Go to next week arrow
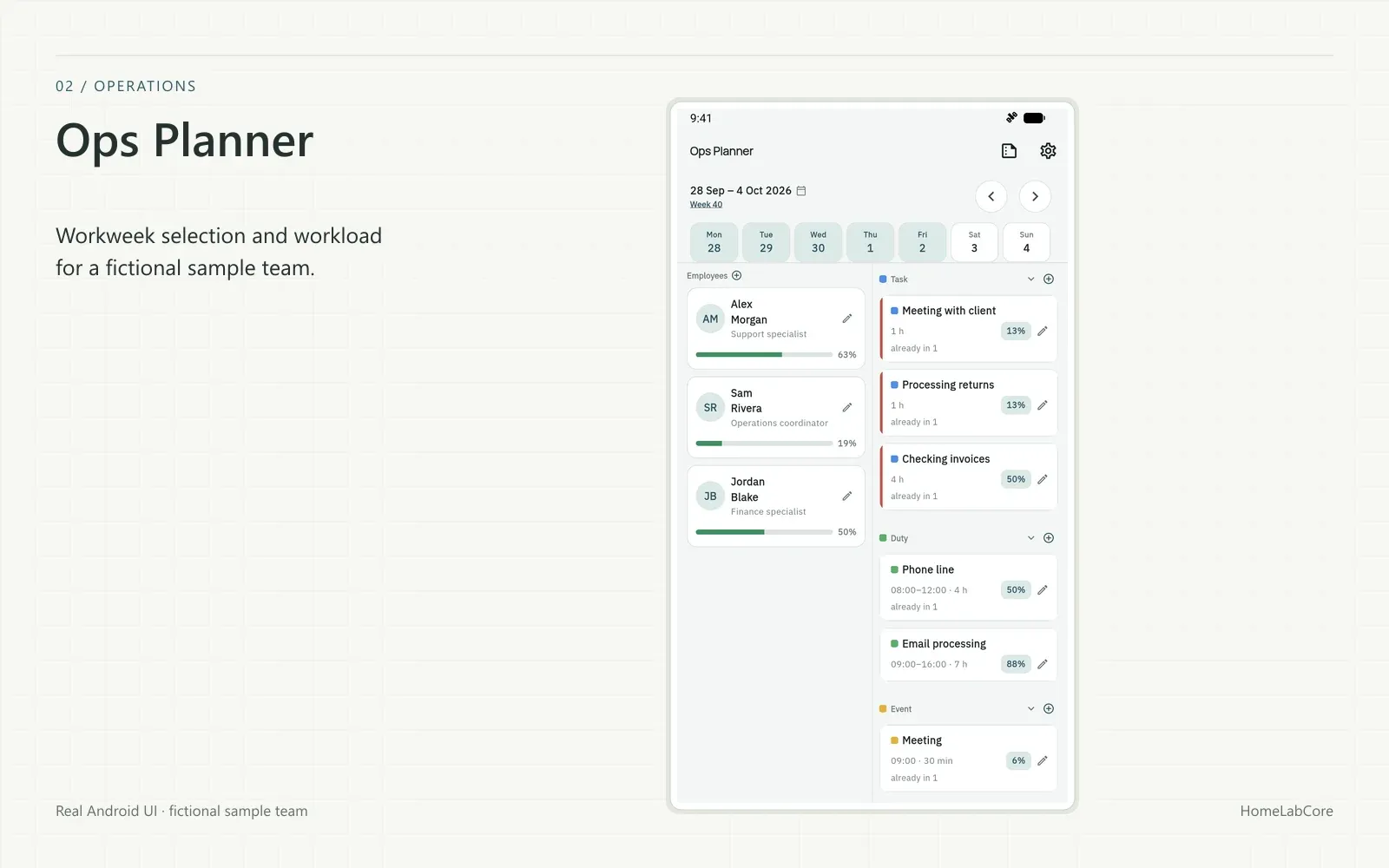 click(x=1035, y=196)
